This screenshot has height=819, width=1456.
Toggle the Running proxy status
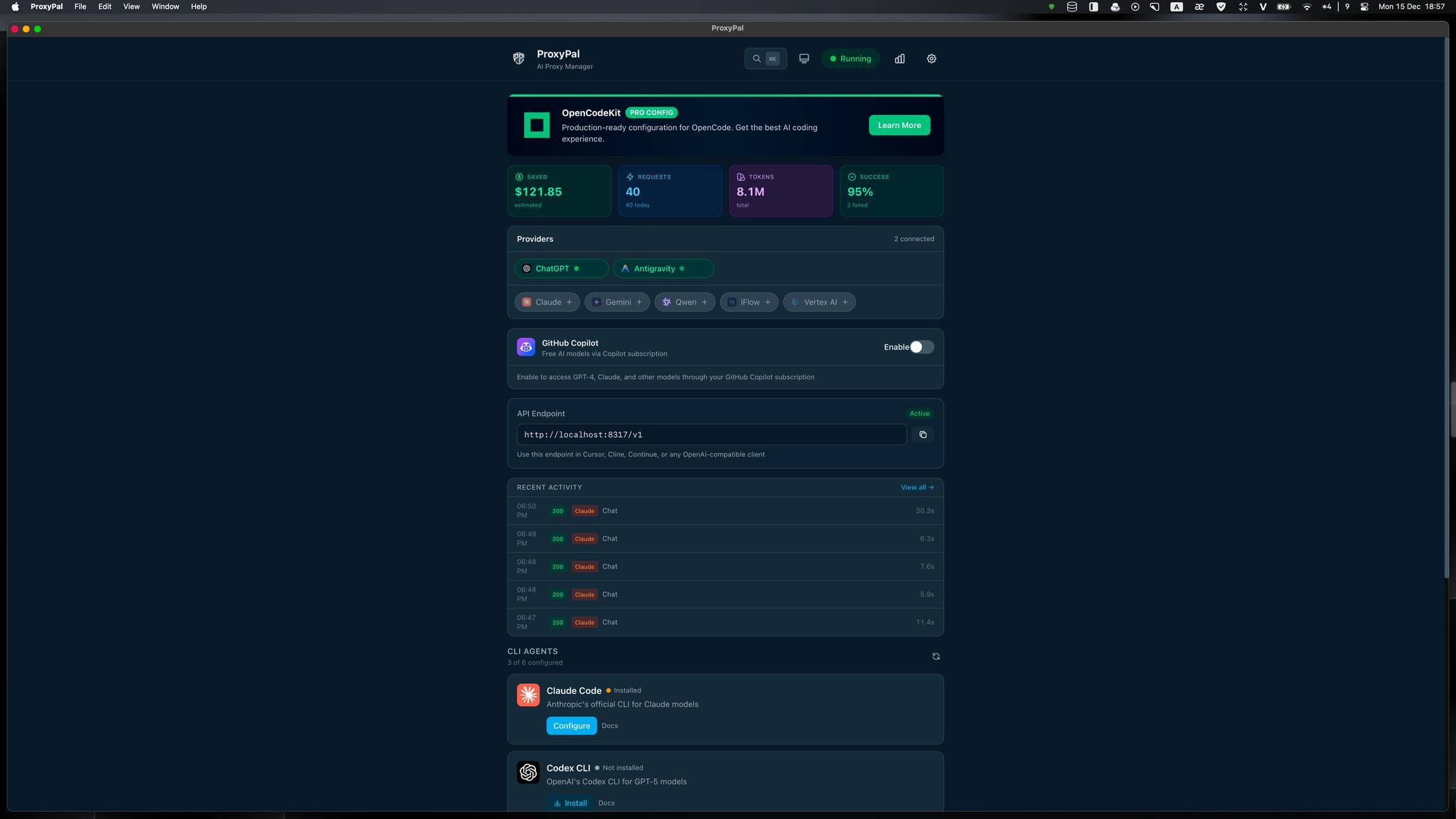[x=850, y=59]
